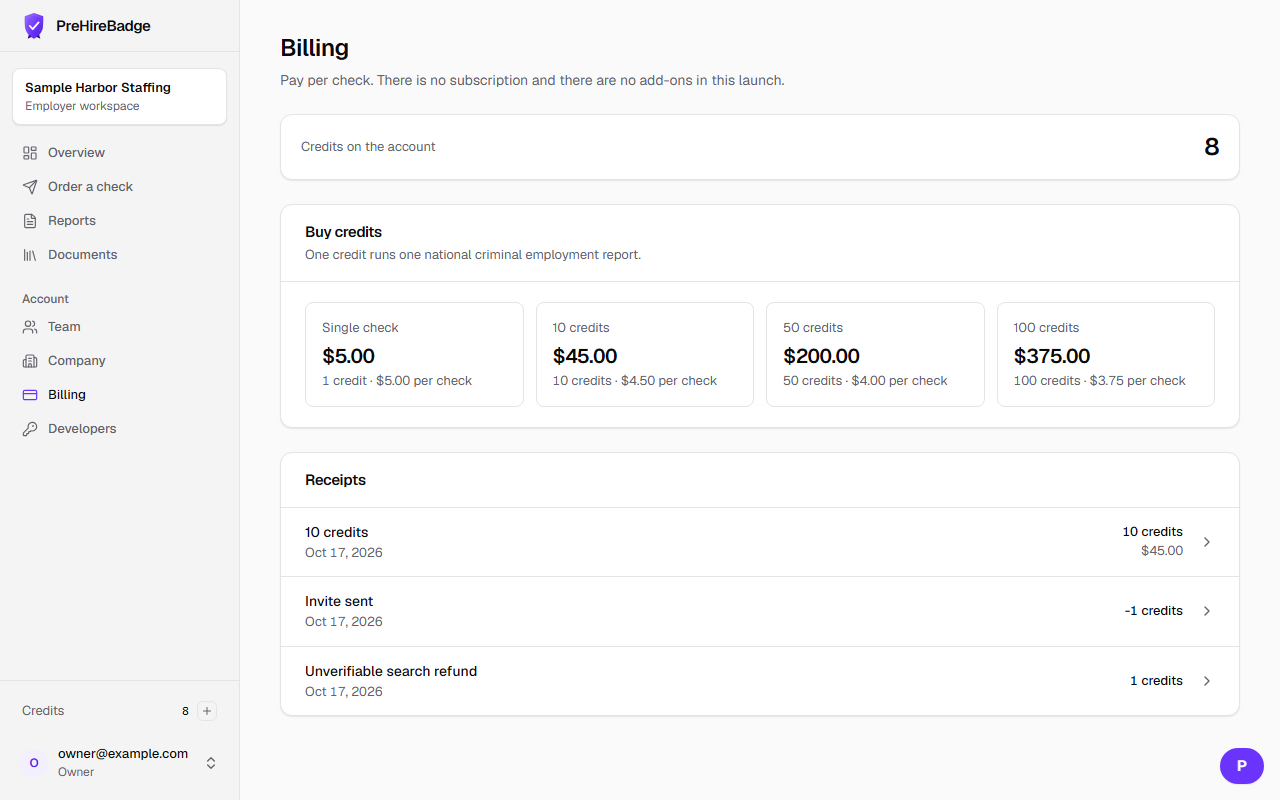
Task: Click the Overview grid icon
Action: pos(30,153)
